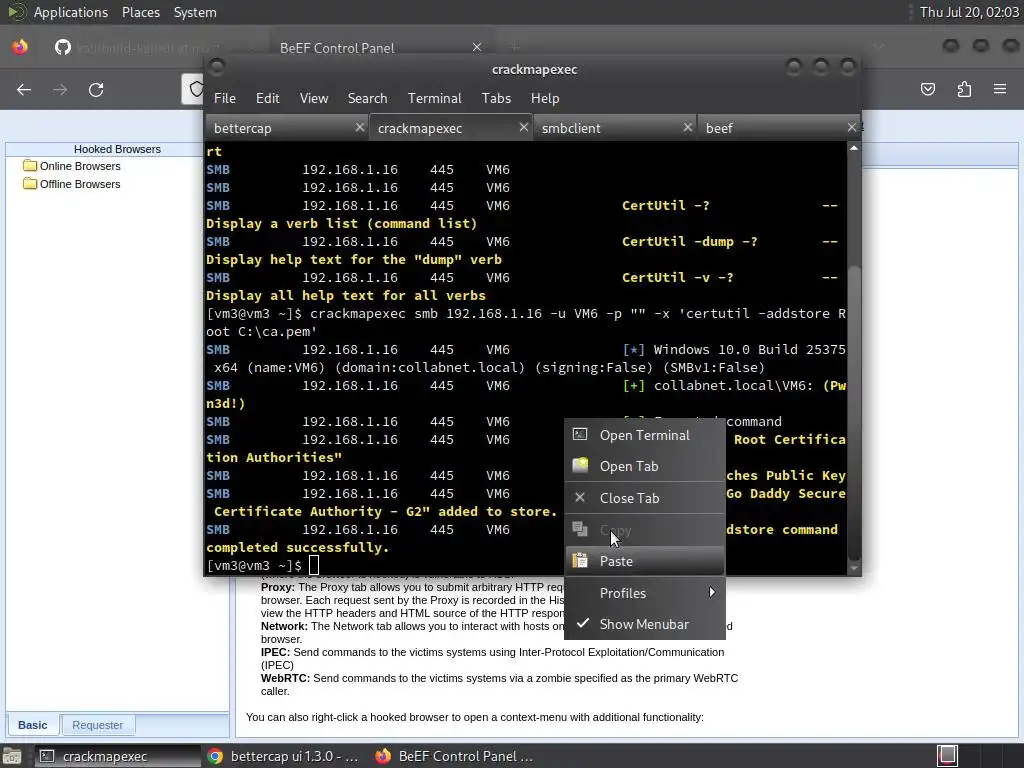The height and width of the screenshot is (768, 1024).
Task: Click the Hooked Browsers panel header in BeEF
Action: click(117, 149)
